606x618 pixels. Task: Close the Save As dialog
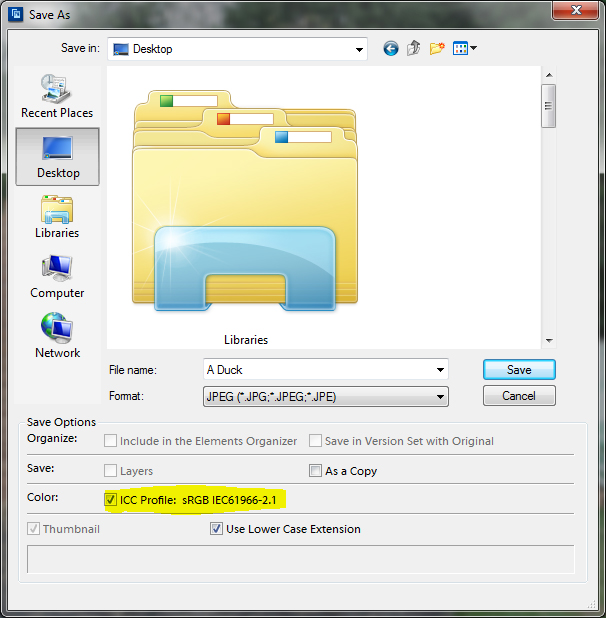[576, 10]
